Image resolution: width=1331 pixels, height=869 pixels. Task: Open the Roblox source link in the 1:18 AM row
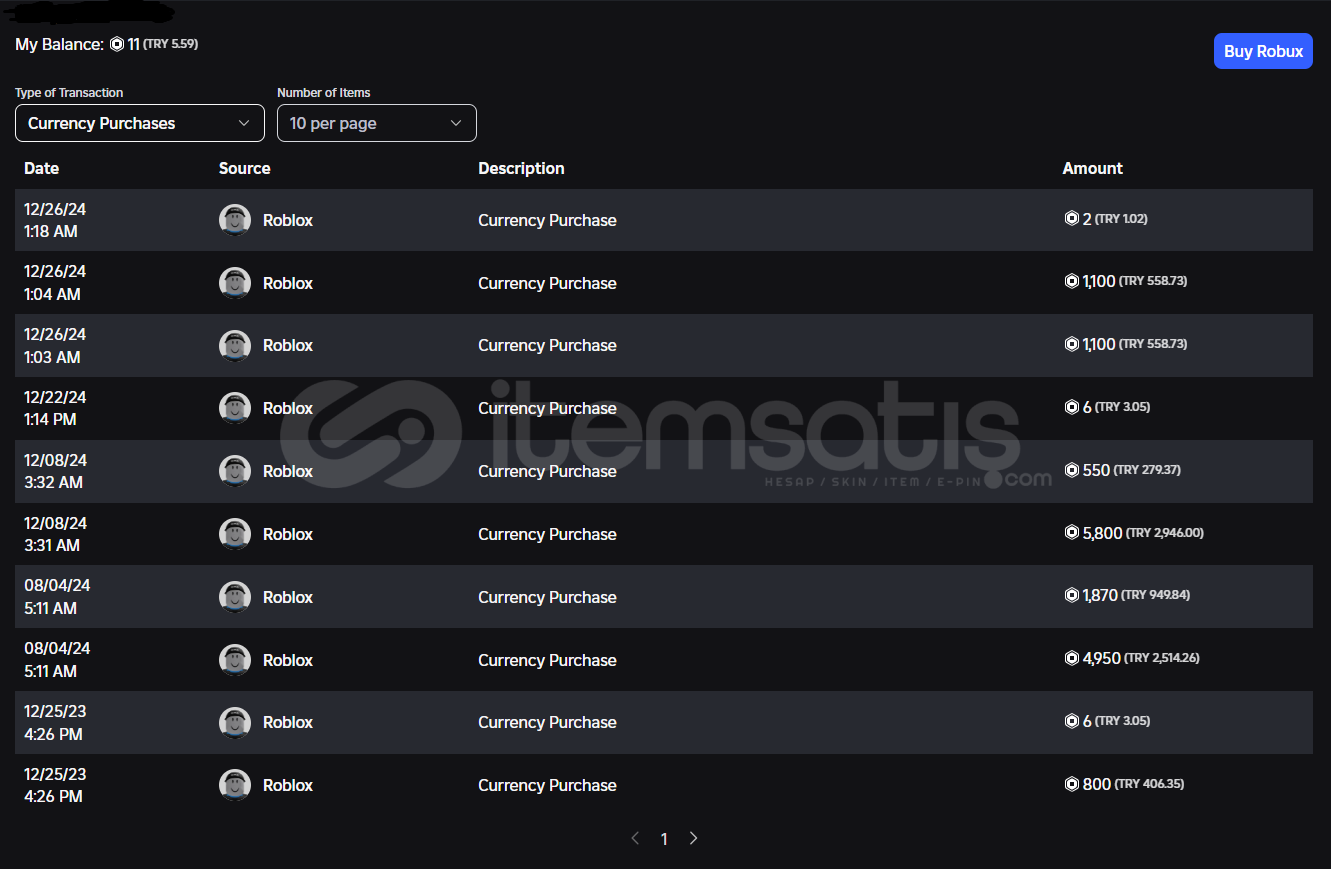coord(288,220)
